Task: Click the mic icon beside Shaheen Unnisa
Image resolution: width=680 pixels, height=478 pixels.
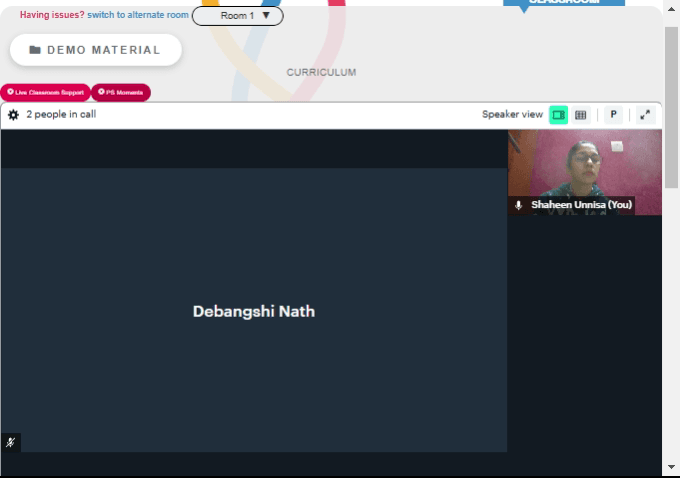Action: coord(518,205)
